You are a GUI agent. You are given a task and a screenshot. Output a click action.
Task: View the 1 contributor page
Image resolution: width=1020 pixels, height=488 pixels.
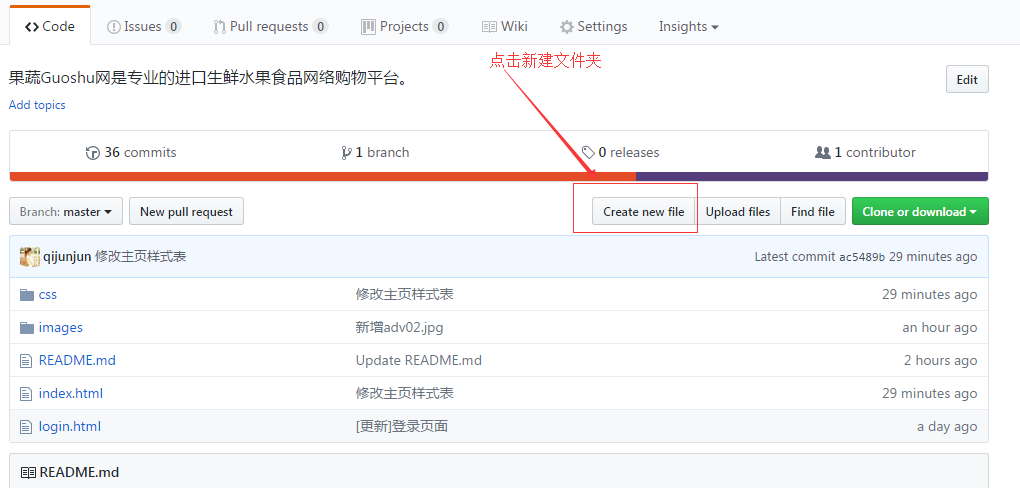(865, 152)
